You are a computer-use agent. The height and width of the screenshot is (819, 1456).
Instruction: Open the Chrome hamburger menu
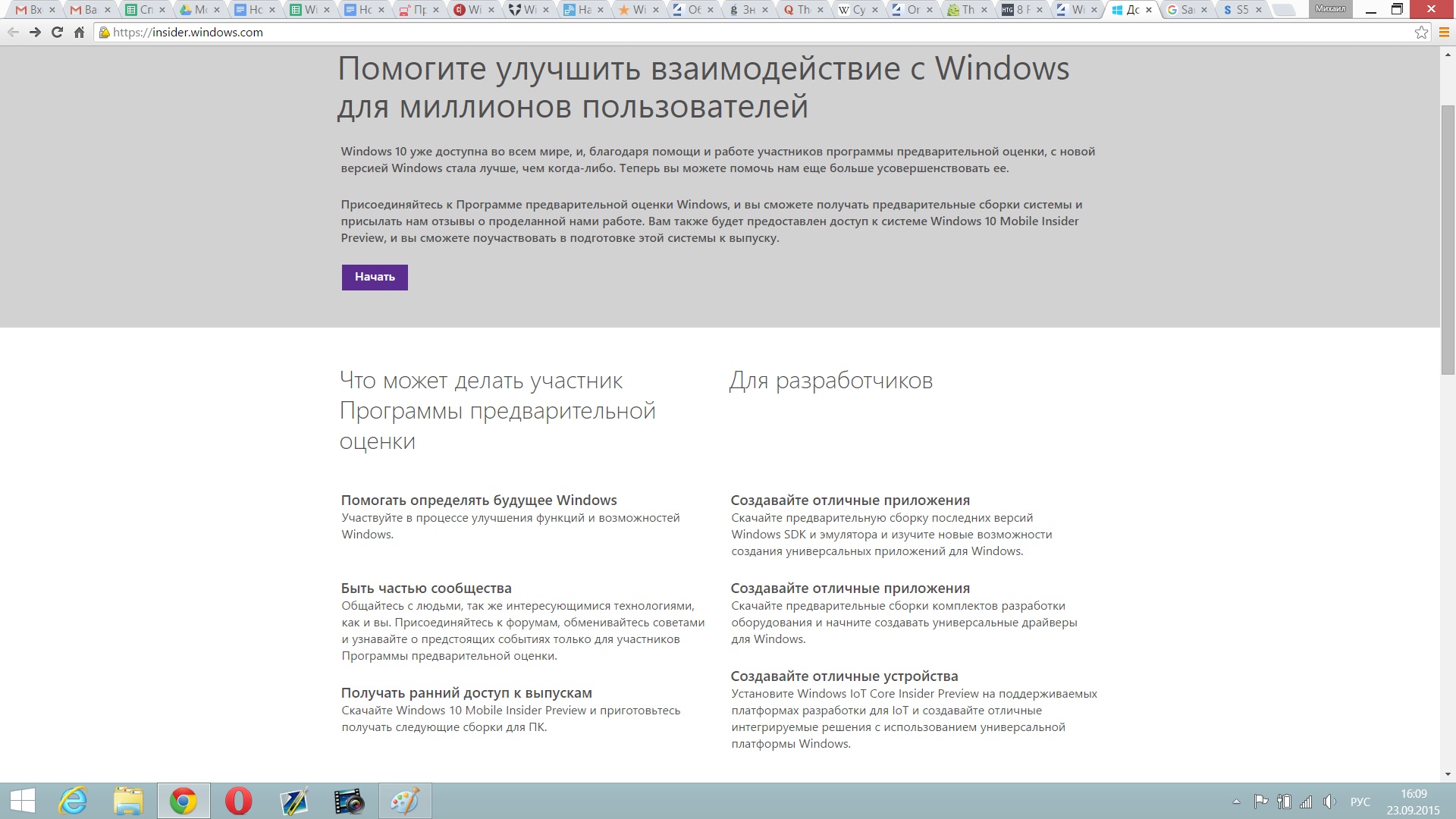[x=1442, y=33]
